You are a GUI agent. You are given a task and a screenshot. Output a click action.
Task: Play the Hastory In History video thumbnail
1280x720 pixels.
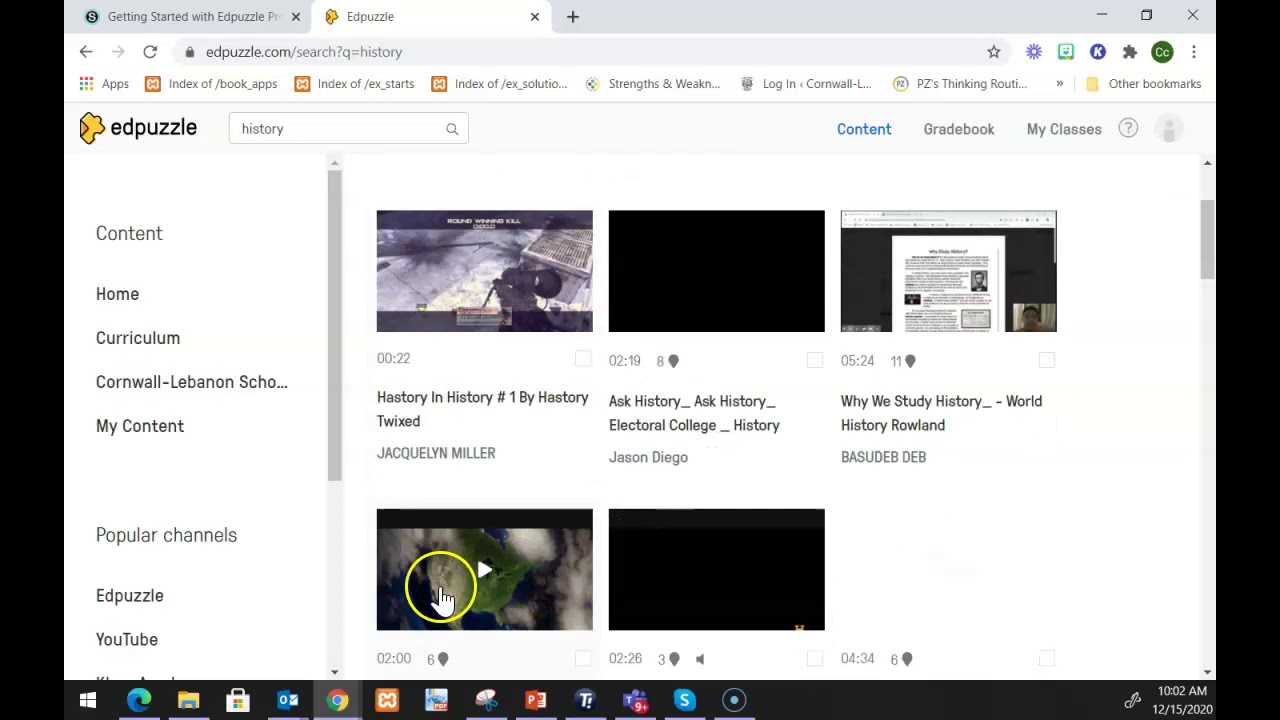[x=484, y=271]
